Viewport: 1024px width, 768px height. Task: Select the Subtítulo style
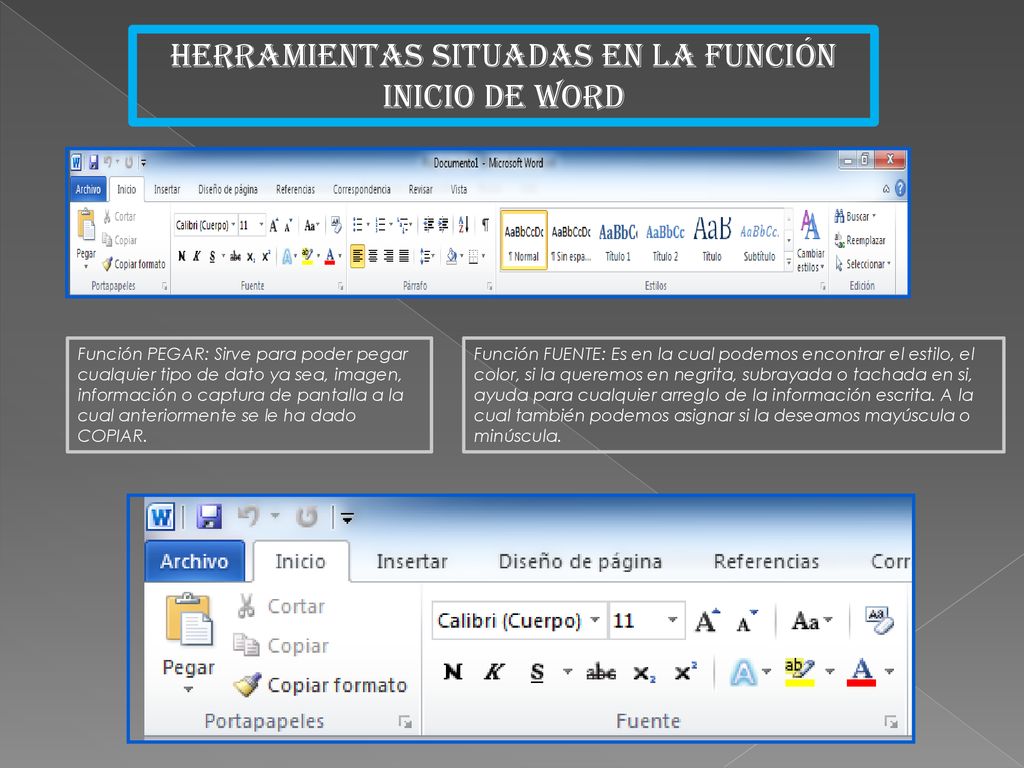coord(760,240)
